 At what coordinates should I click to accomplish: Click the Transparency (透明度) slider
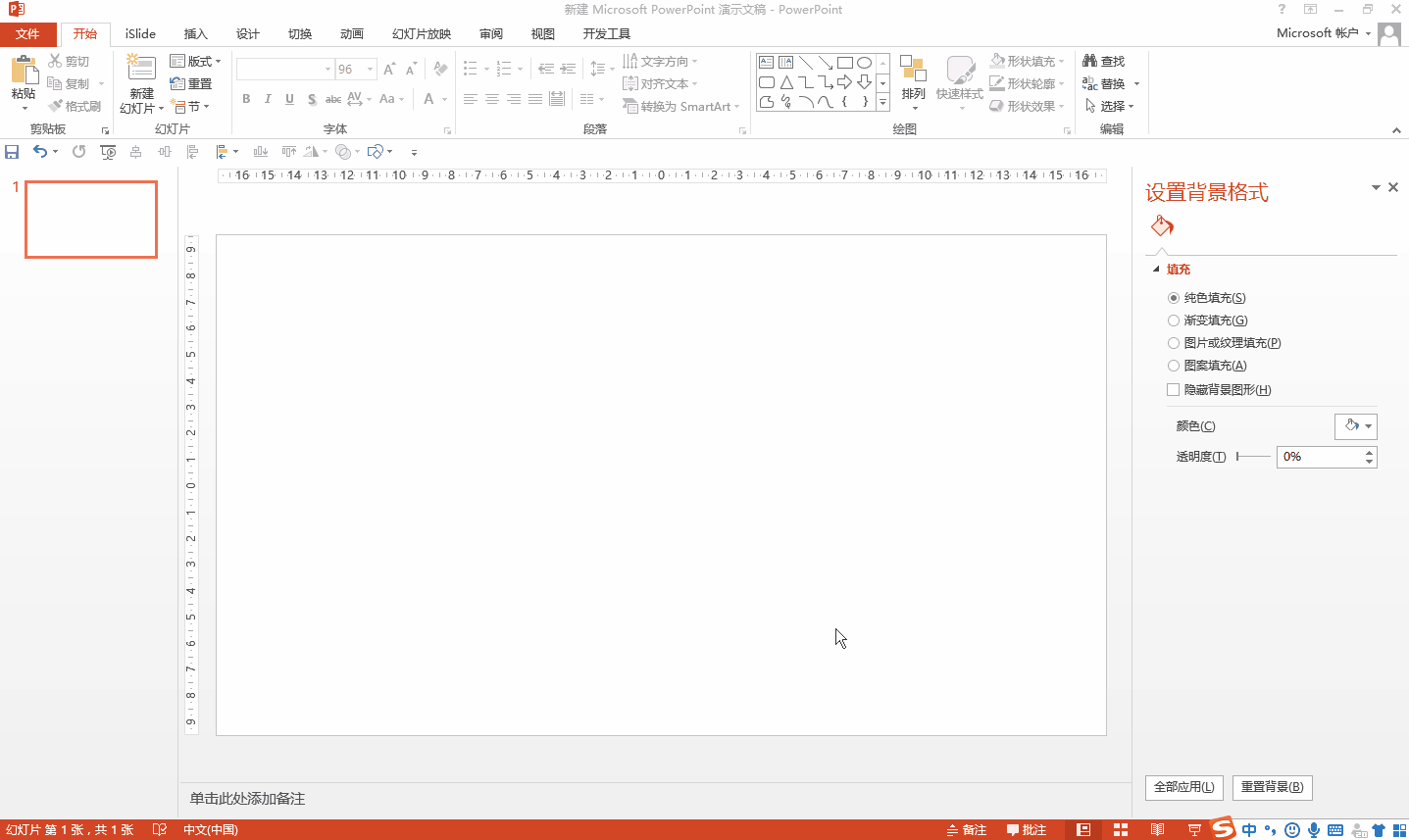[1252, 457]
